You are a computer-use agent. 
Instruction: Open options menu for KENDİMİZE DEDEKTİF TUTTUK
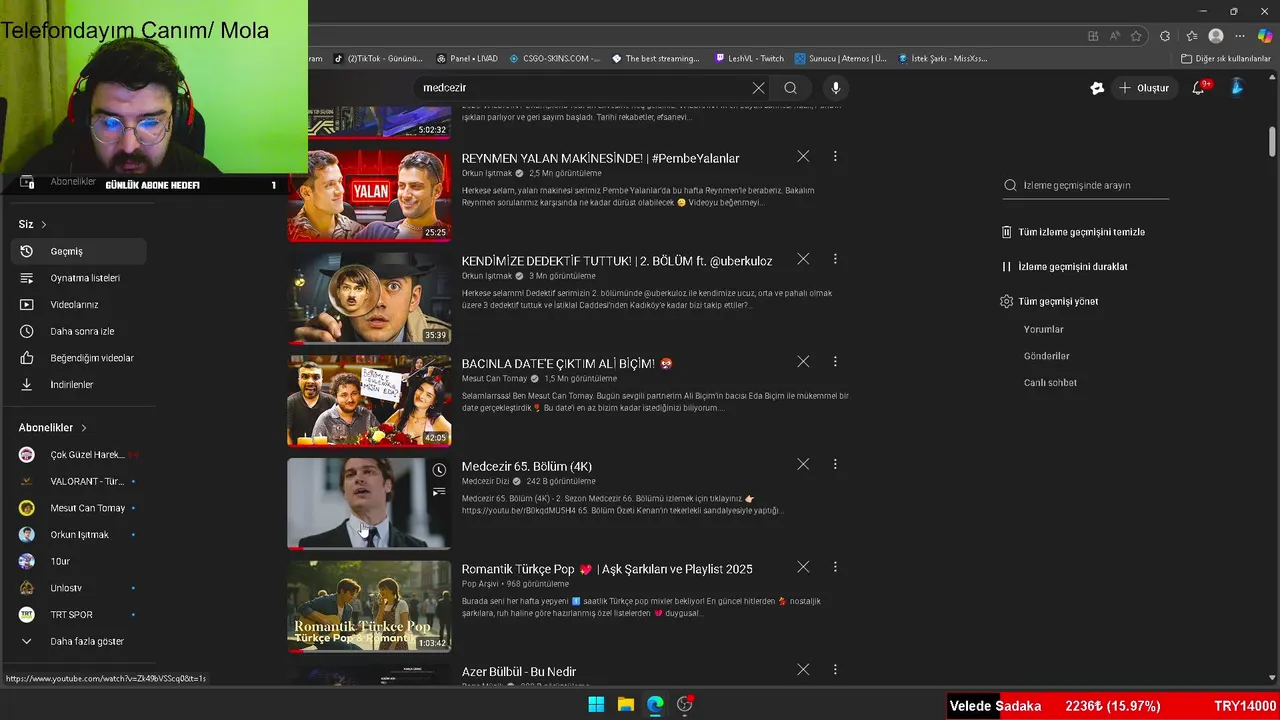pyautogui.click(x=835, y=259)
